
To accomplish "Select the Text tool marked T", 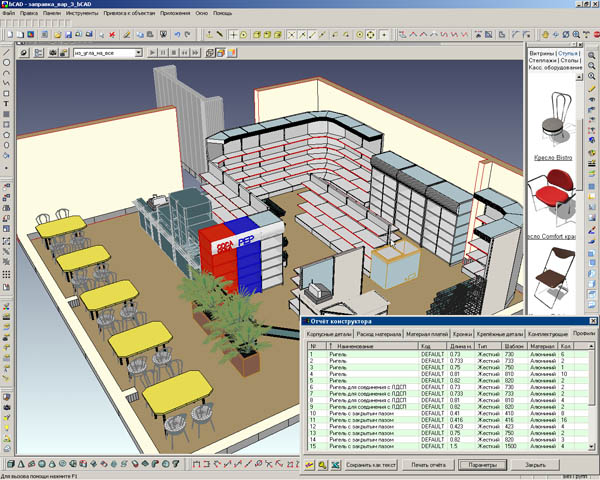I will pos(6,104).
